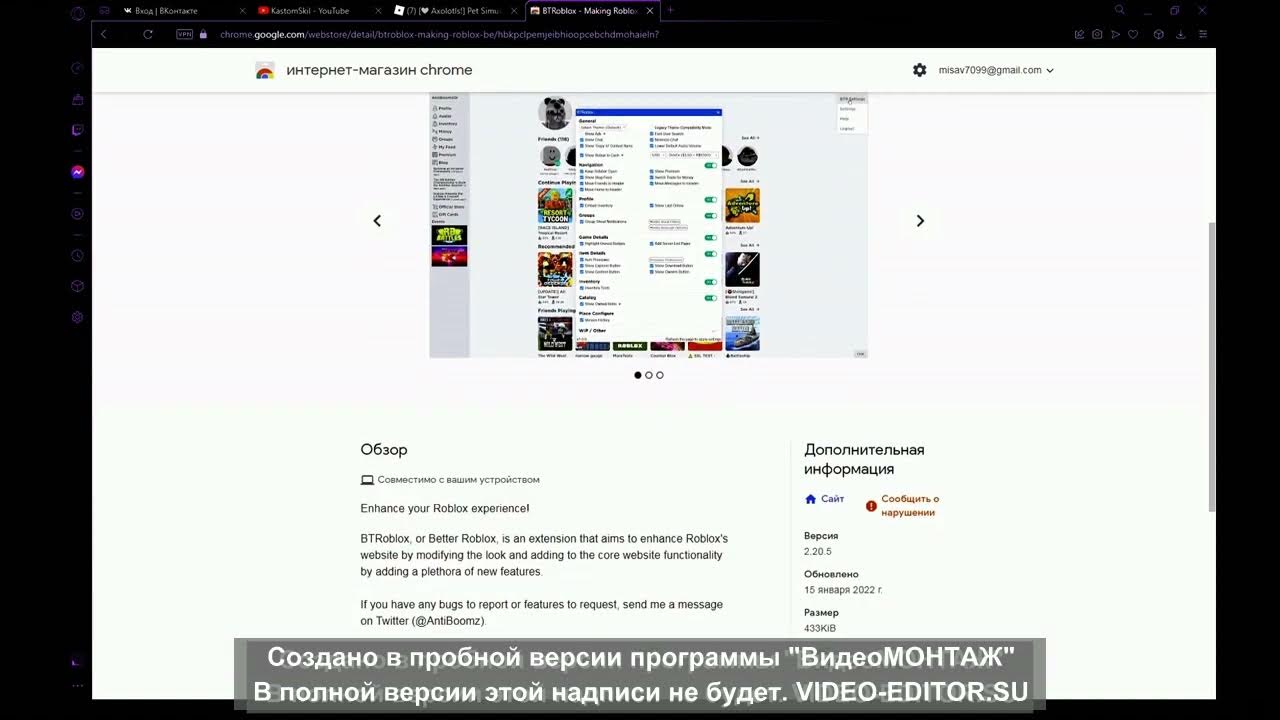1280x720 pixels.
Task: Go back using the back arrow
Action: tap(104, 34)
